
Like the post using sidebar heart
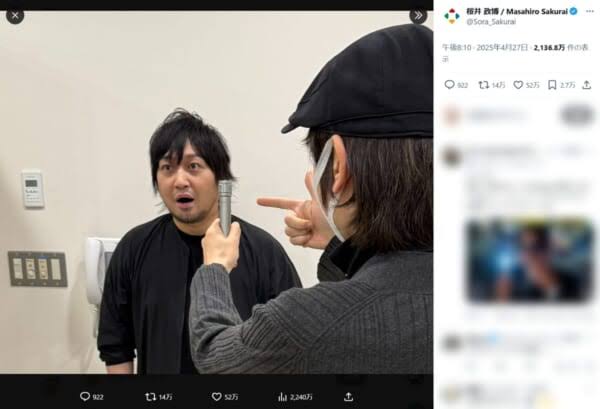tap(518, 85)
